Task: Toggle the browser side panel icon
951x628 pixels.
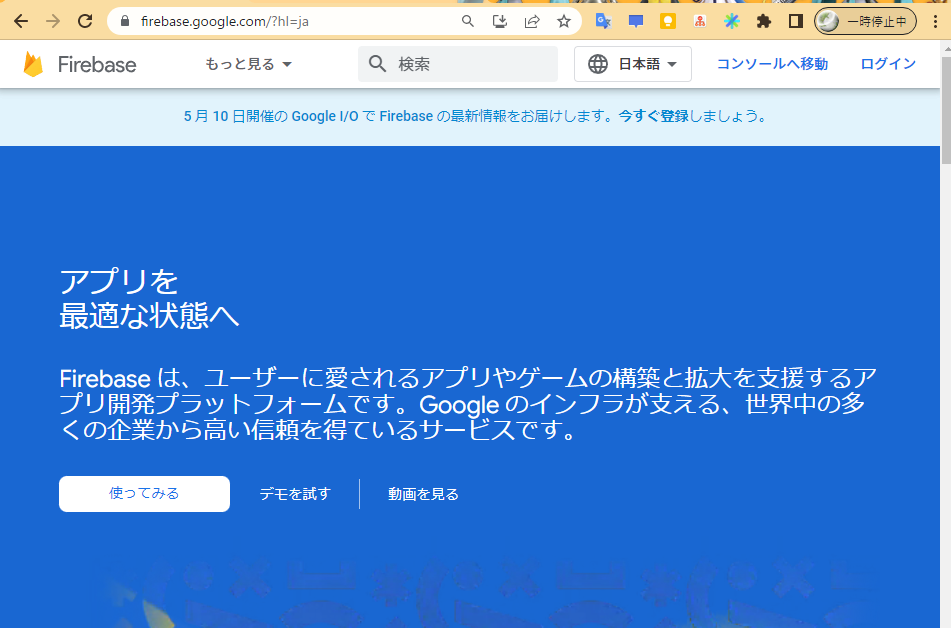Action: click(796, 21)
